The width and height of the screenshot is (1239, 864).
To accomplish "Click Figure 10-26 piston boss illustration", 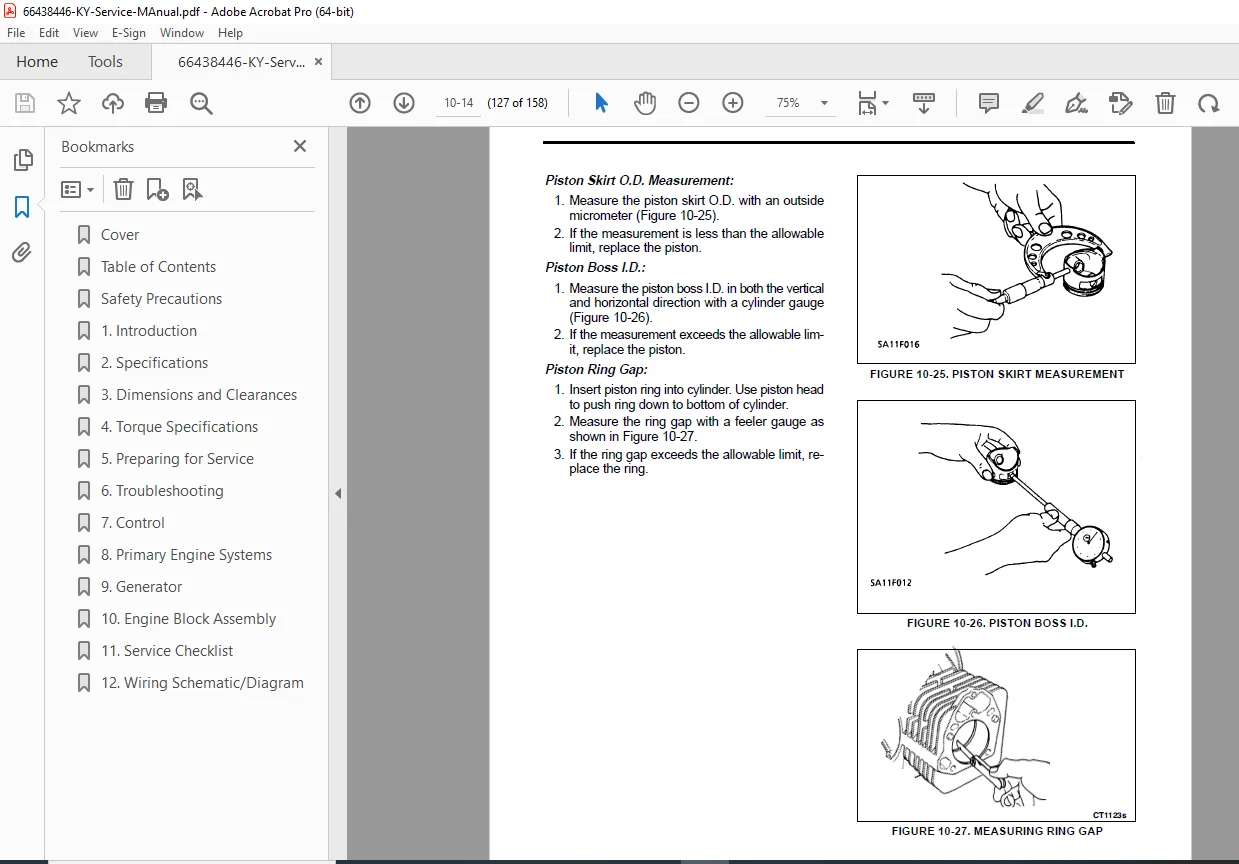I will tap(996, 507).
